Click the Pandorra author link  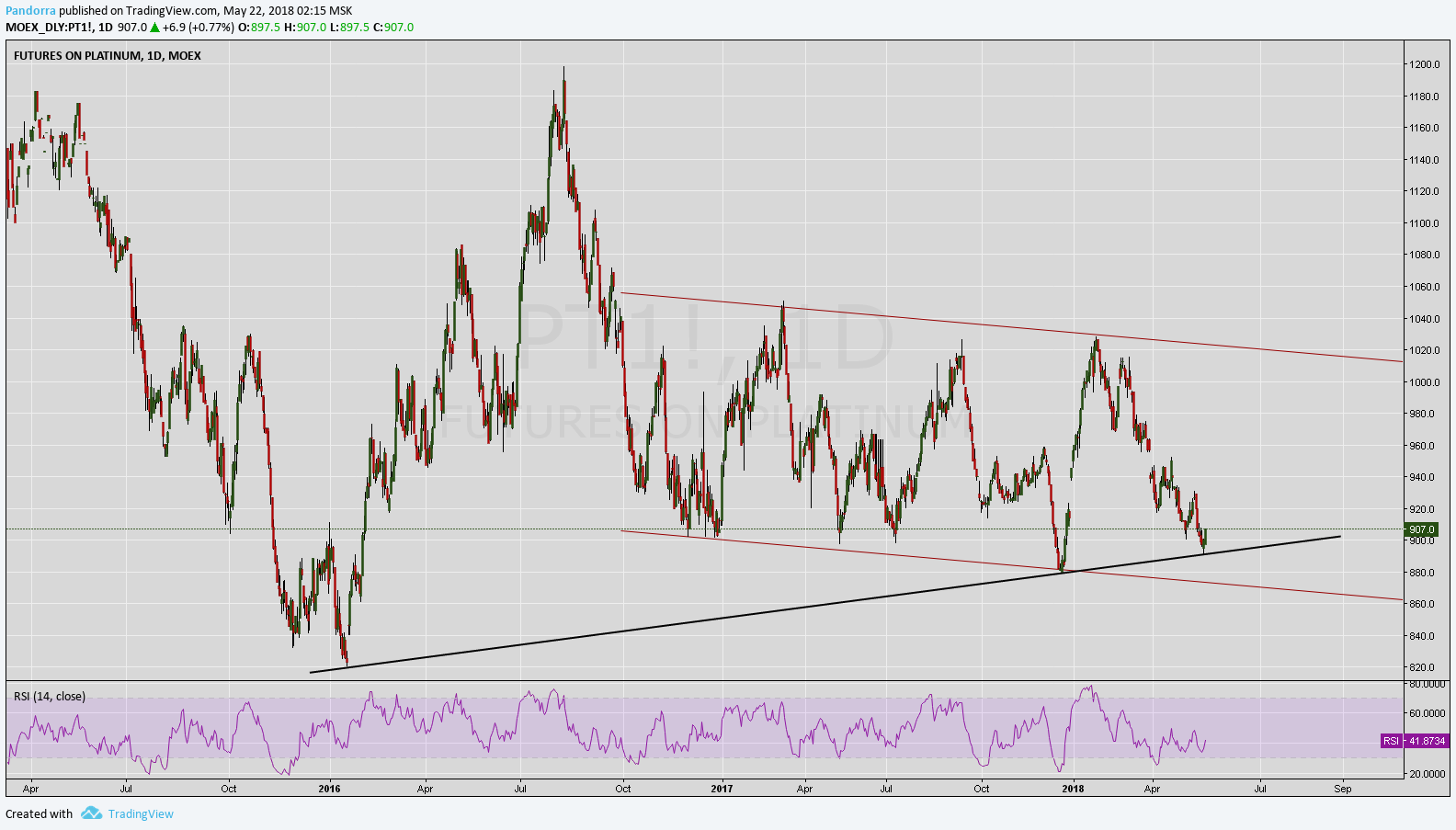(30, 11)
